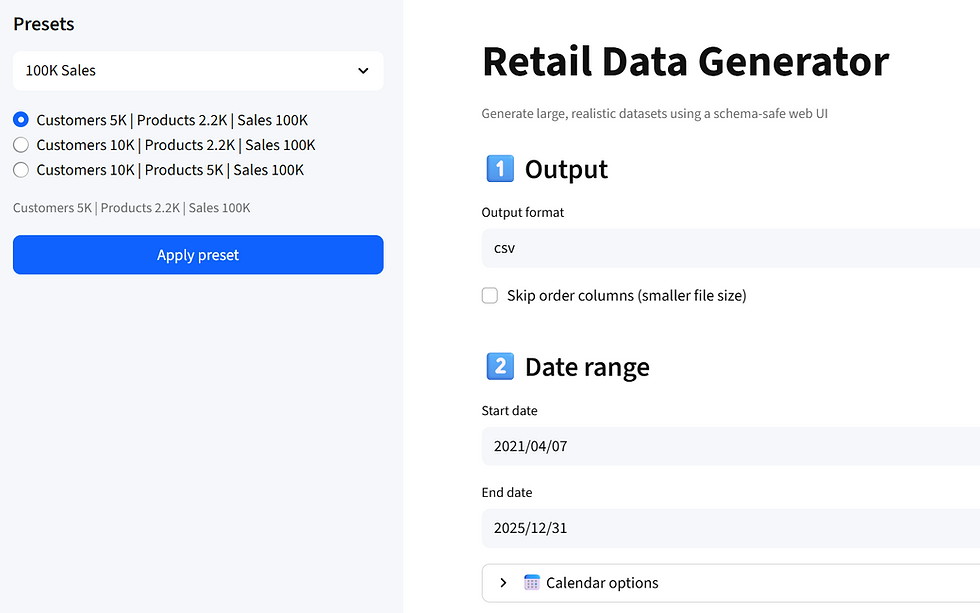Screen dimensions: 980x613
Task: Click the End date field showing 2025/12/31
Action: click(x=730, y=528)
